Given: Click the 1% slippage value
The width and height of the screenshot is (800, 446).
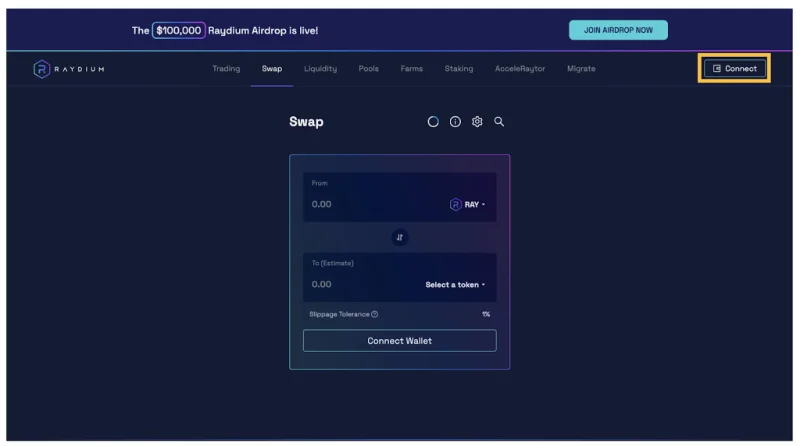Looking at the screenshot, I should (486, 314).
